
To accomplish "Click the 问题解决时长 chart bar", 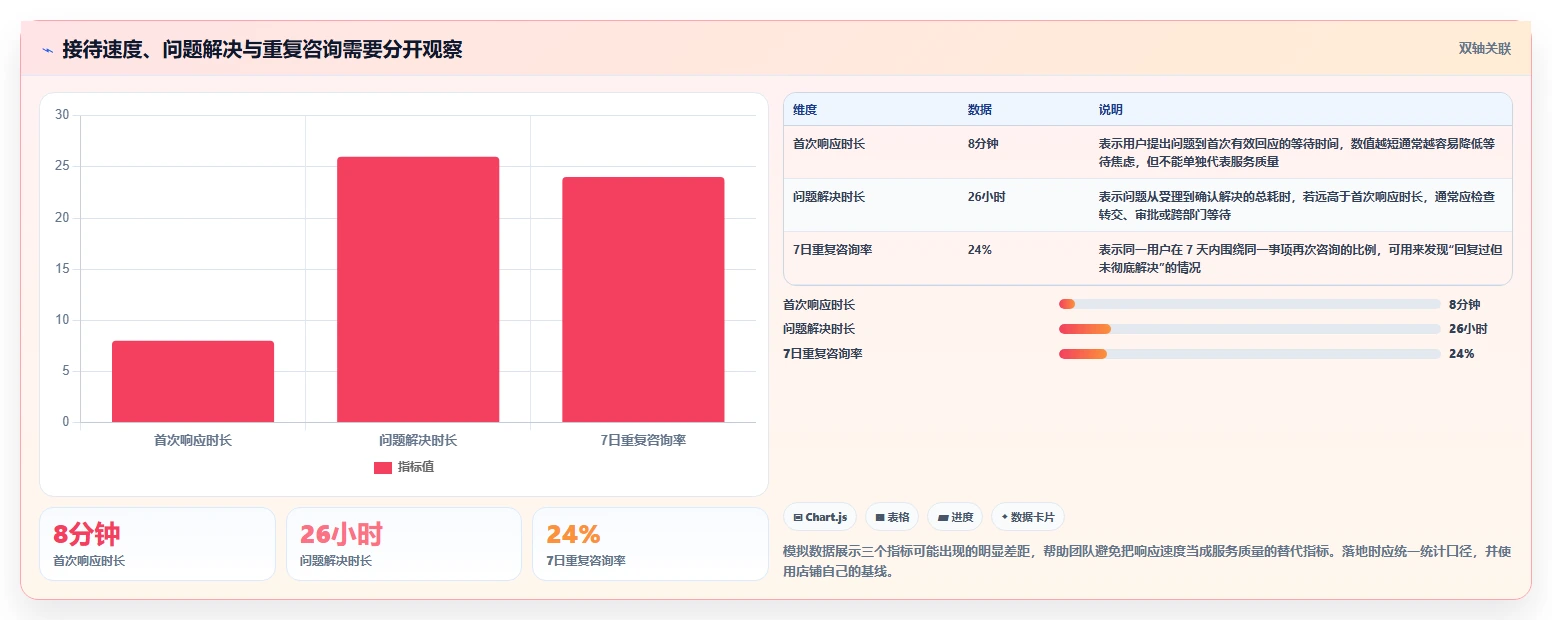I will coord(418,289).
